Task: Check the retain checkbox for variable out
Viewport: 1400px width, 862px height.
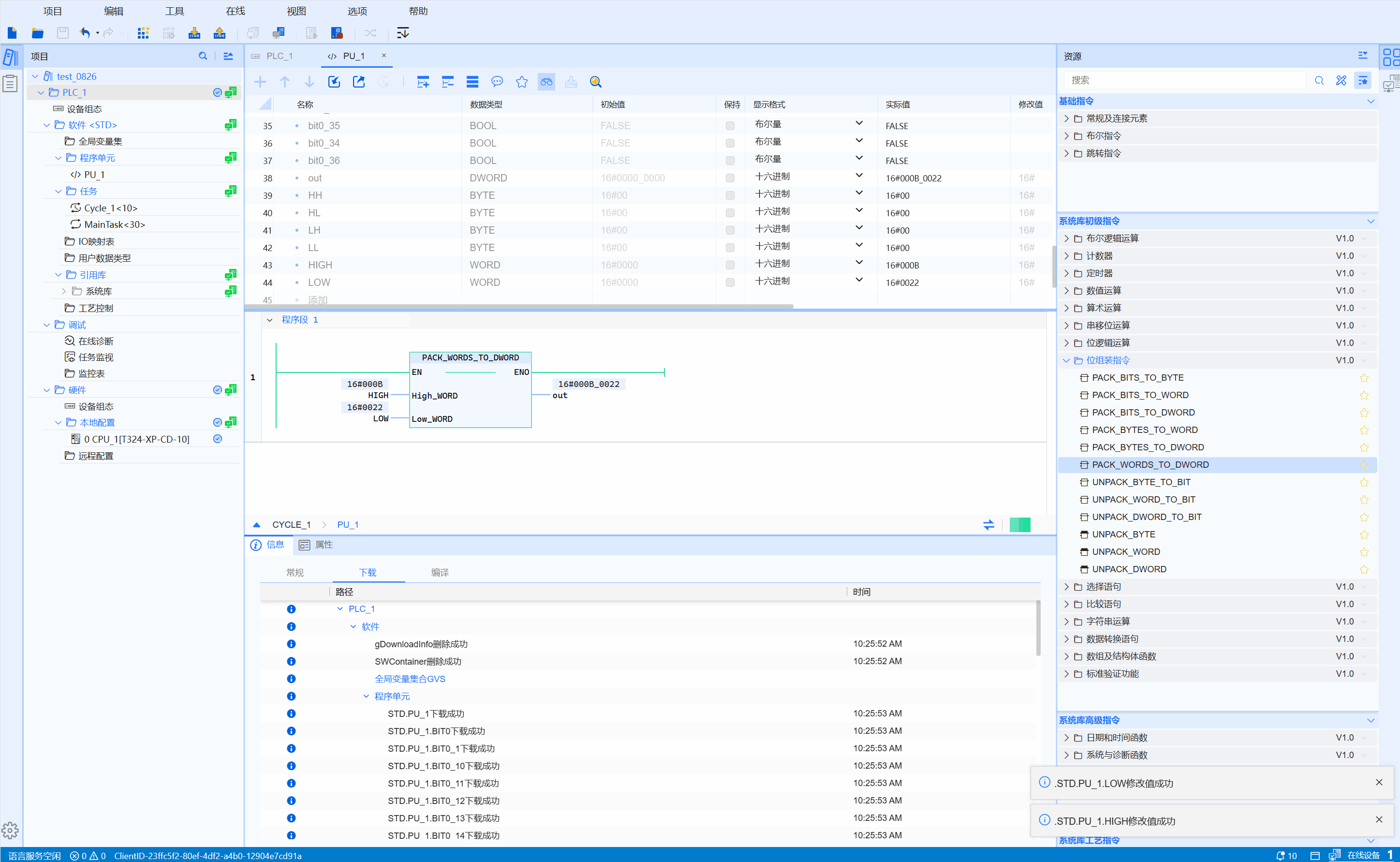Action: click(x=730, y=178)
